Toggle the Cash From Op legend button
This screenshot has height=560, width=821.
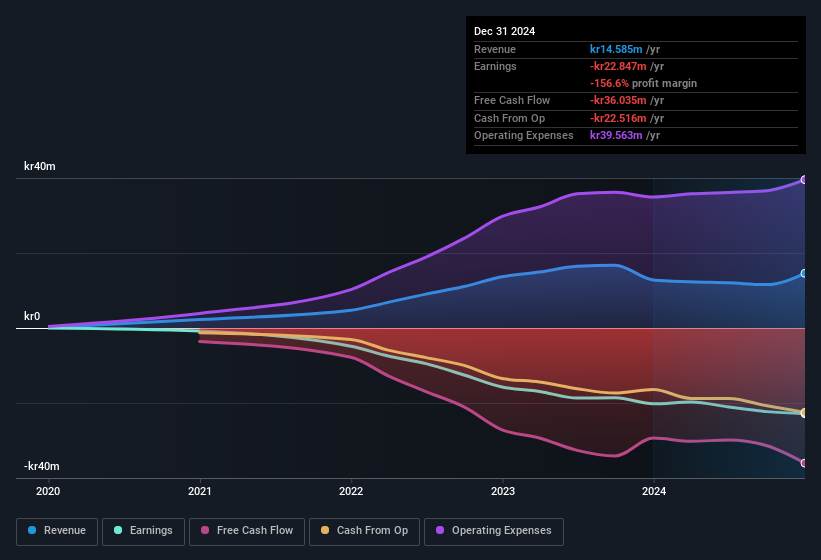[364, 531]
